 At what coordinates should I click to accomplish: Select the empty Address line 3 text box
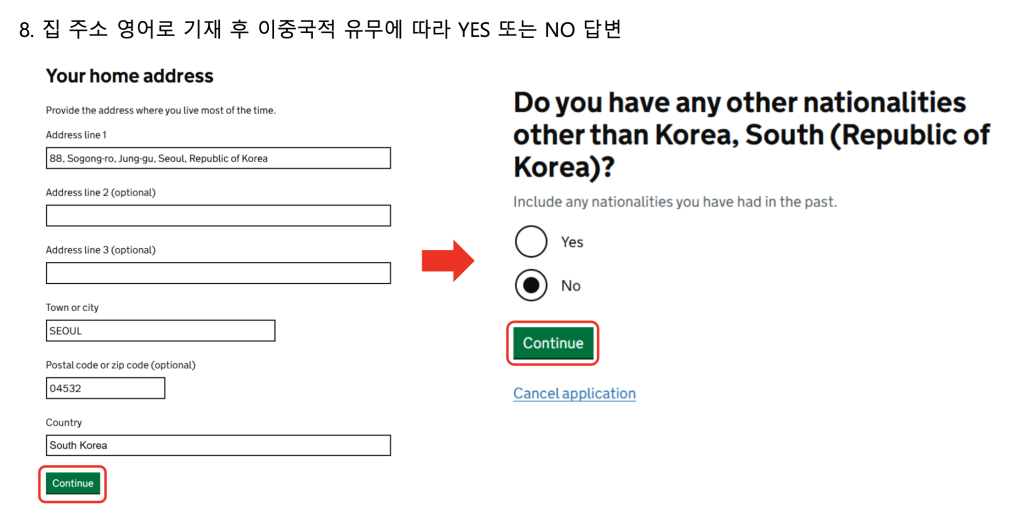(218, 273)
